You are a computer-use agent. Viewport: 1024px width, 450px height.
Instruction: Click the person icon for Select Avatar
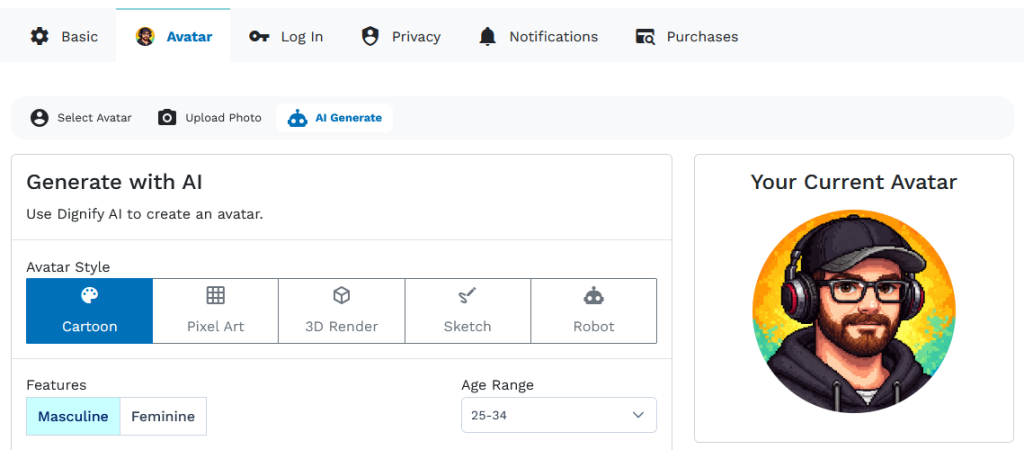pyautogui.click(x=39, y=118)
